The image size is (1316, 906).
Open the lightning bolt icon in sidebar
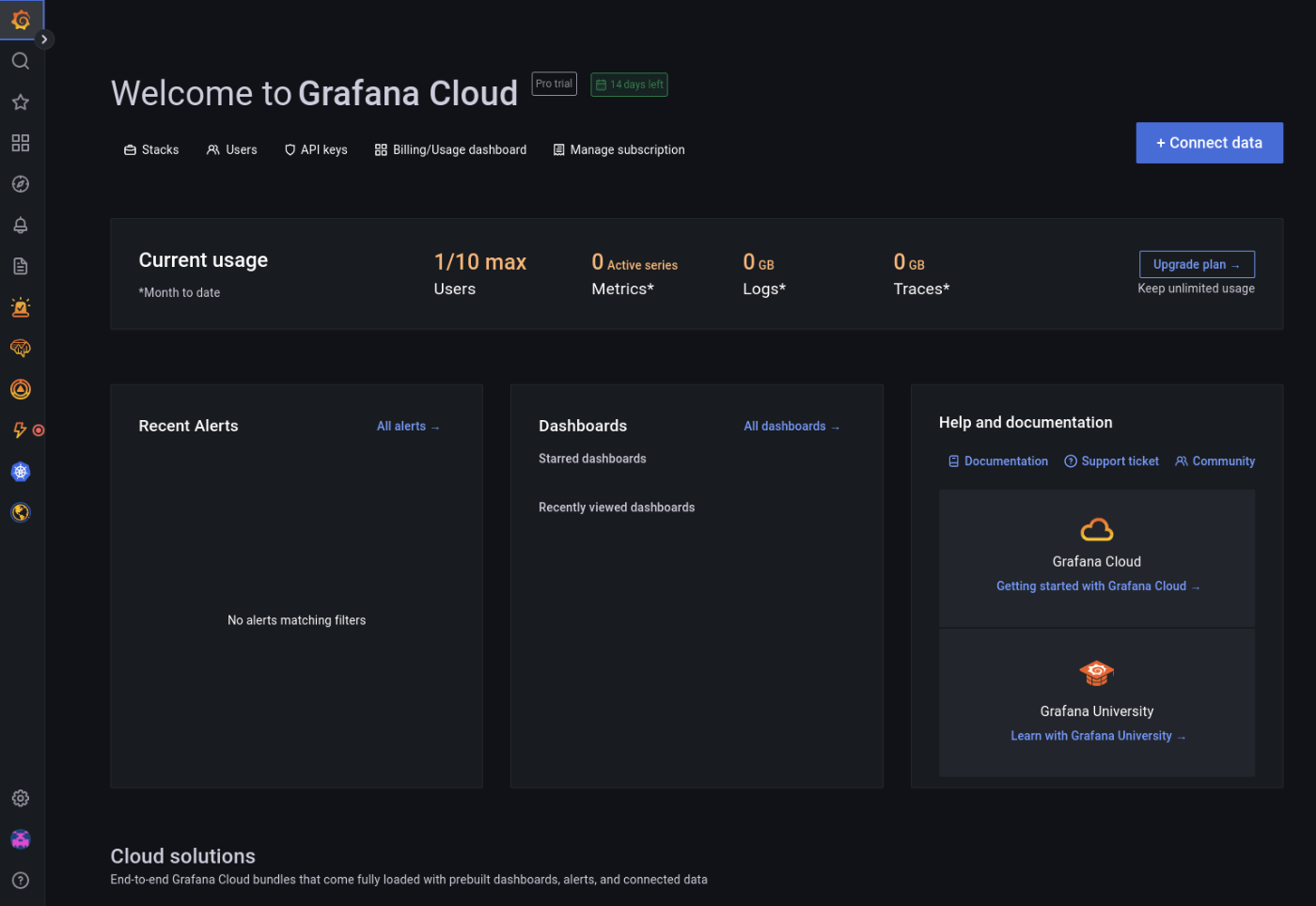pyautogui.click(x=20, y=430)
